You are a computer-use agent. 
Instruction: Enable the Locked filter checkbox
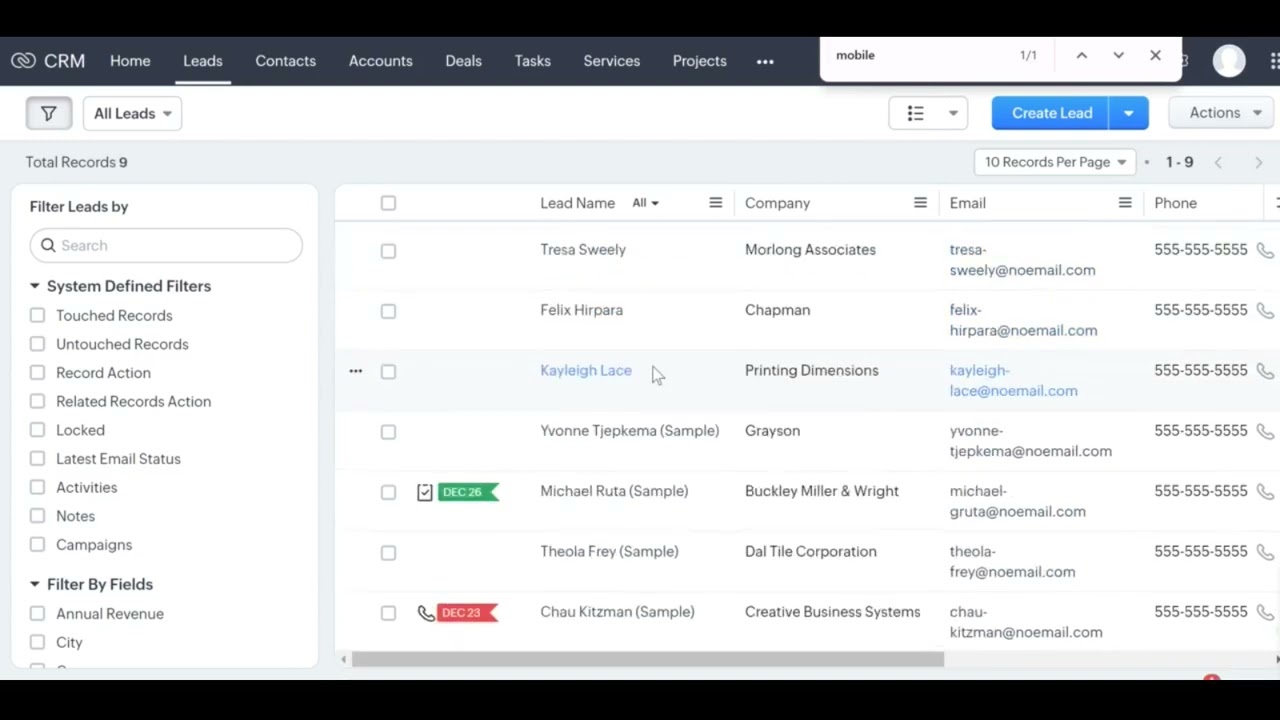[37, 430]
